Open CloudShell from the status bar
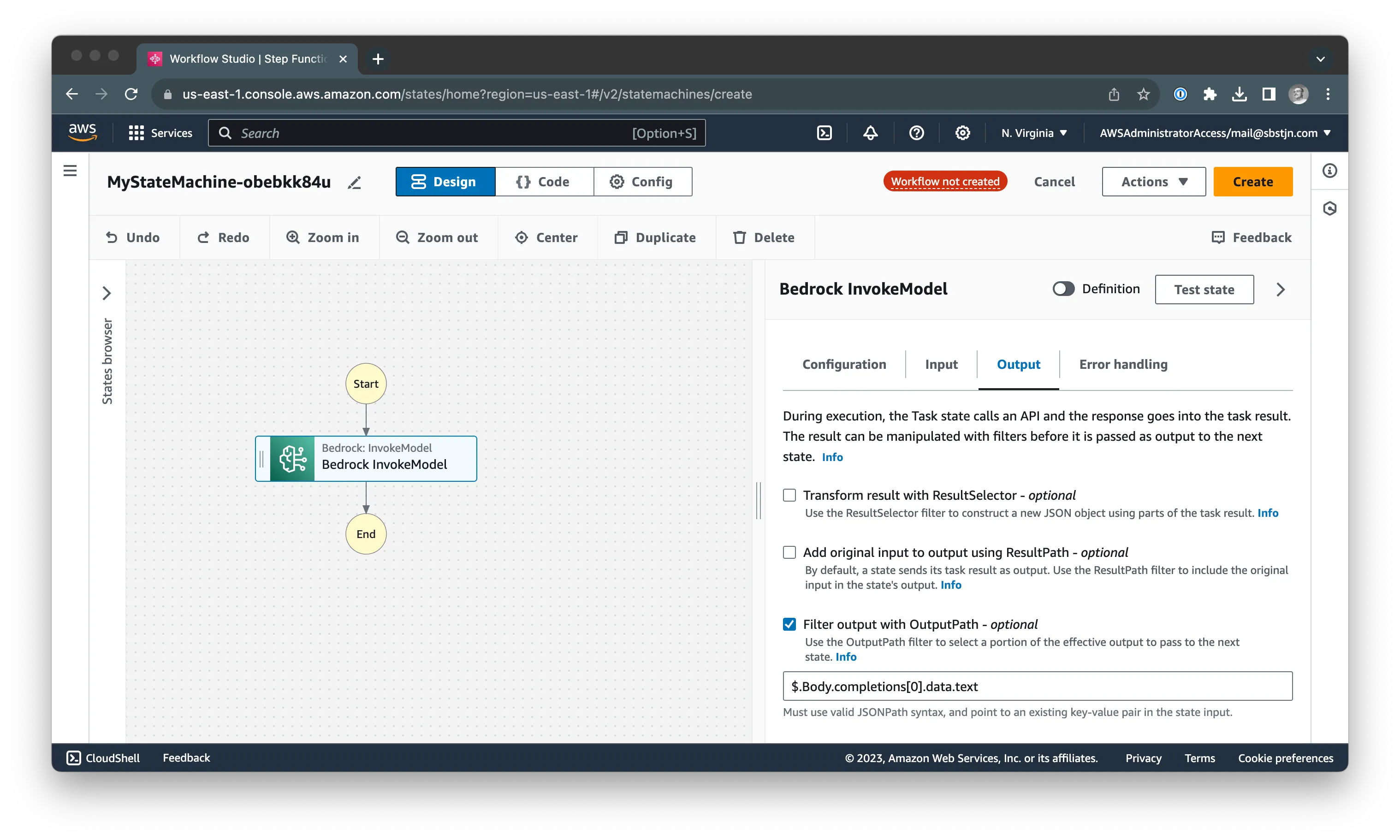The height and width of the screenshot is (840, 1400). (103, 758)
